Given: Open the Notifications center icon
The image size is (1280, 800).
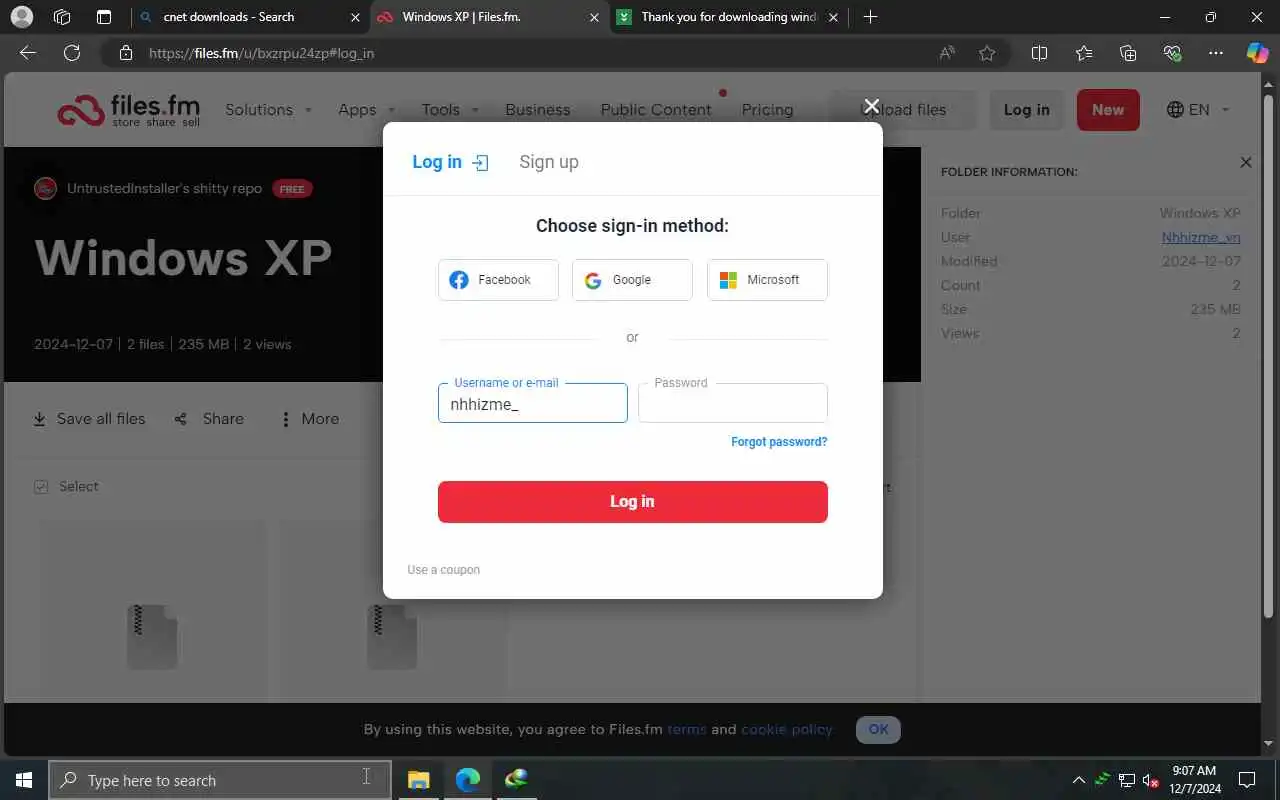Looking at the screenshot, I should (x=1247, y=780).
